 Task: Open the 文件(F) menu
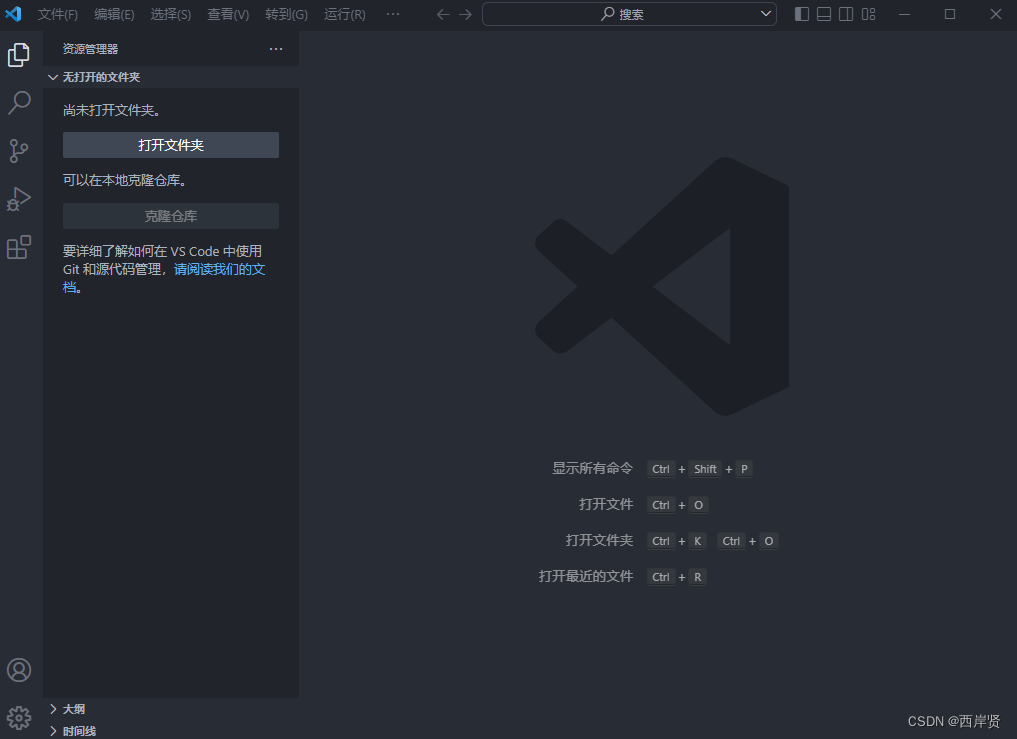tap(58, 14)
